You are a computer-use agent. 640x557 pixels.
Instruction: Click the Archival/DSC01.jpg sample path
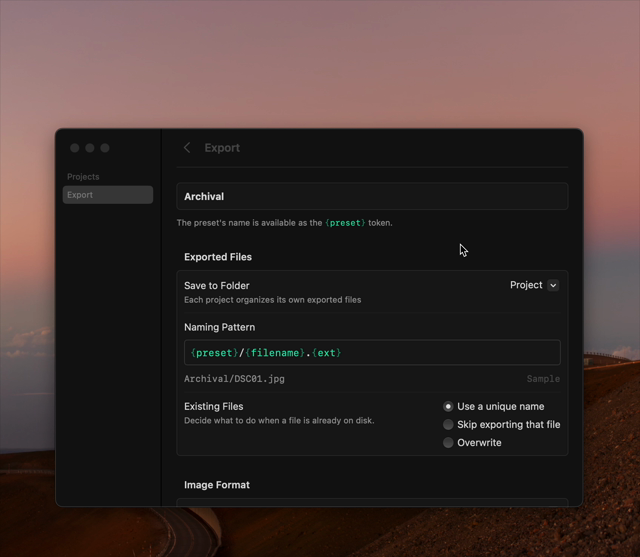pyautogui.click(x=234, y=379)
